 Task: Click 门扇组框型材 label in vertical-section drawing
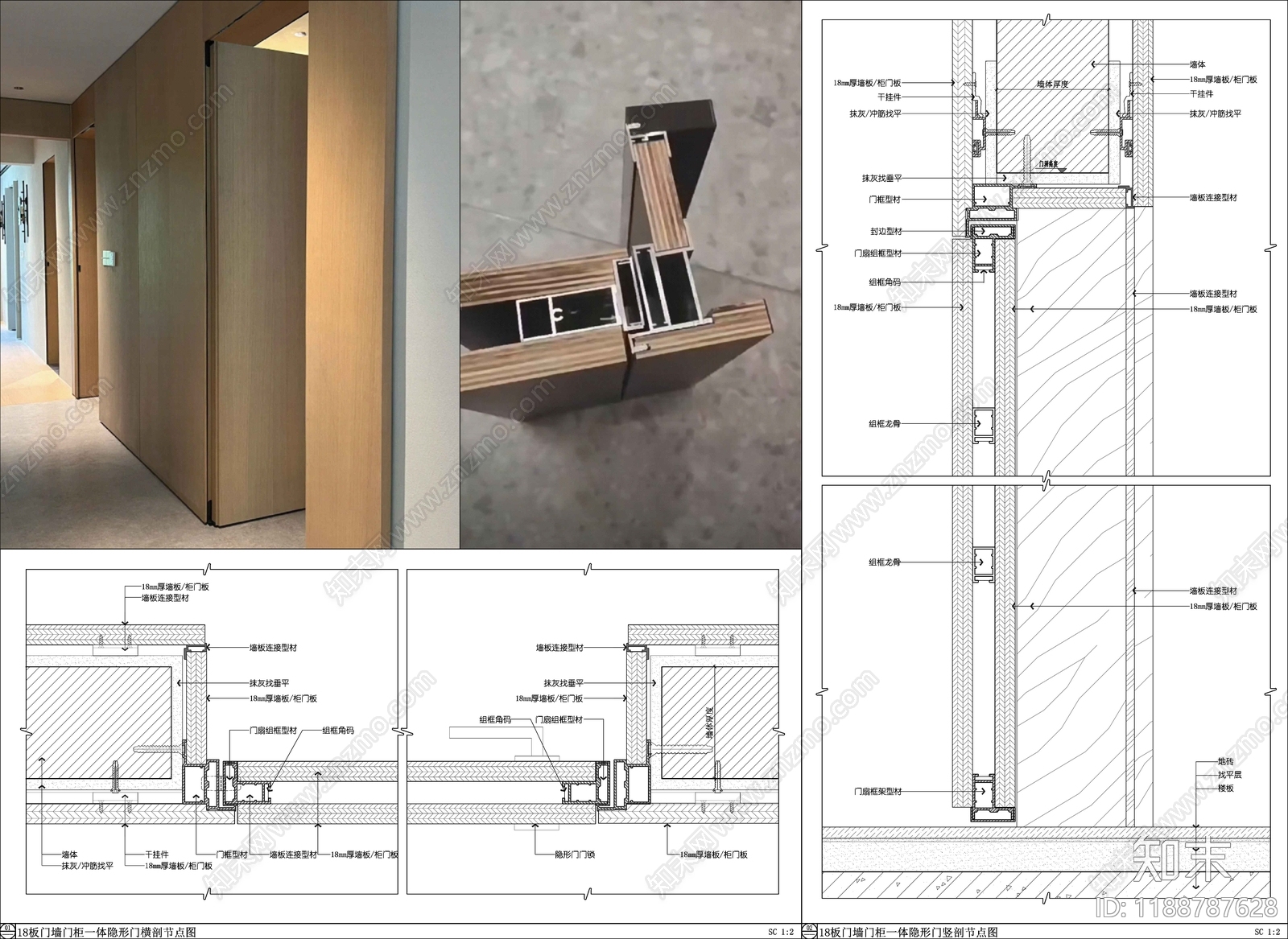[x=877, y=253]
